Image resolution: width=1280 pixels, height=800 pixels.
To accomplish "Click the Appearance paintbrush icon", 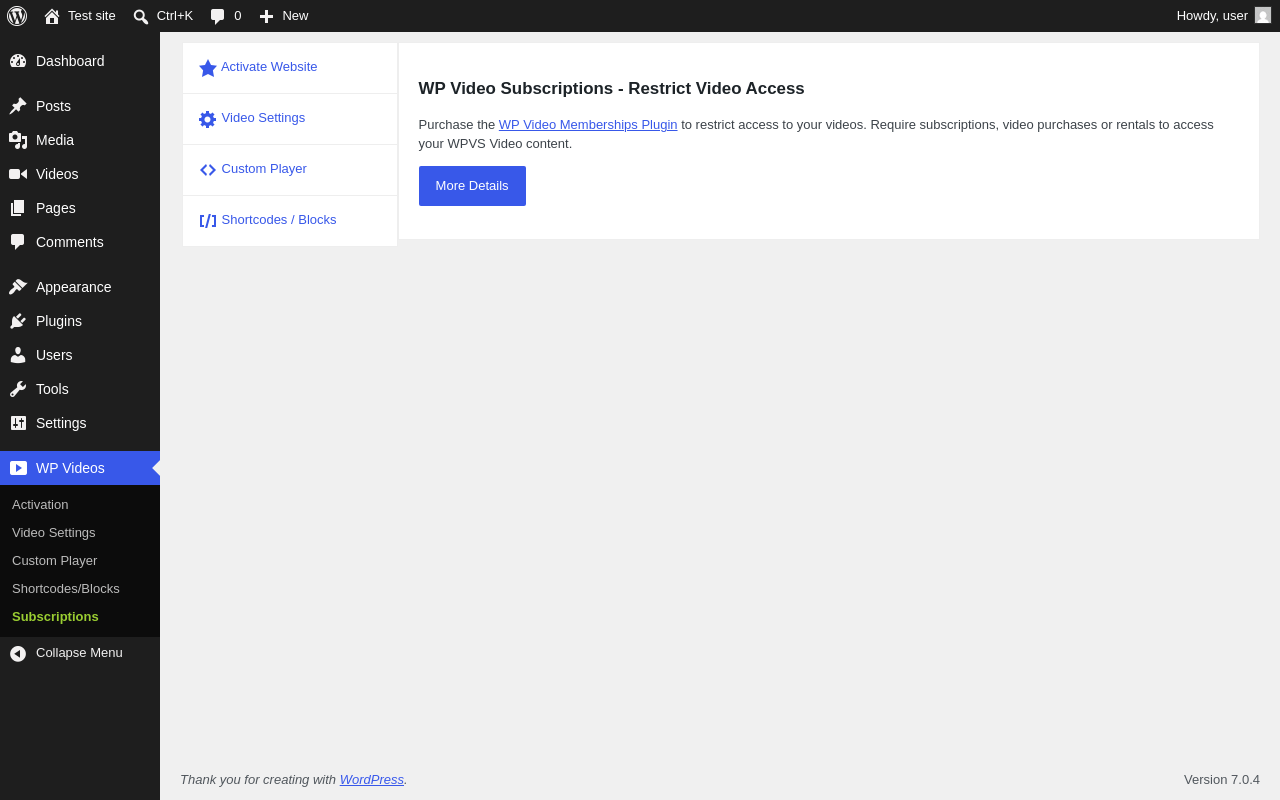I will [18, 287].
